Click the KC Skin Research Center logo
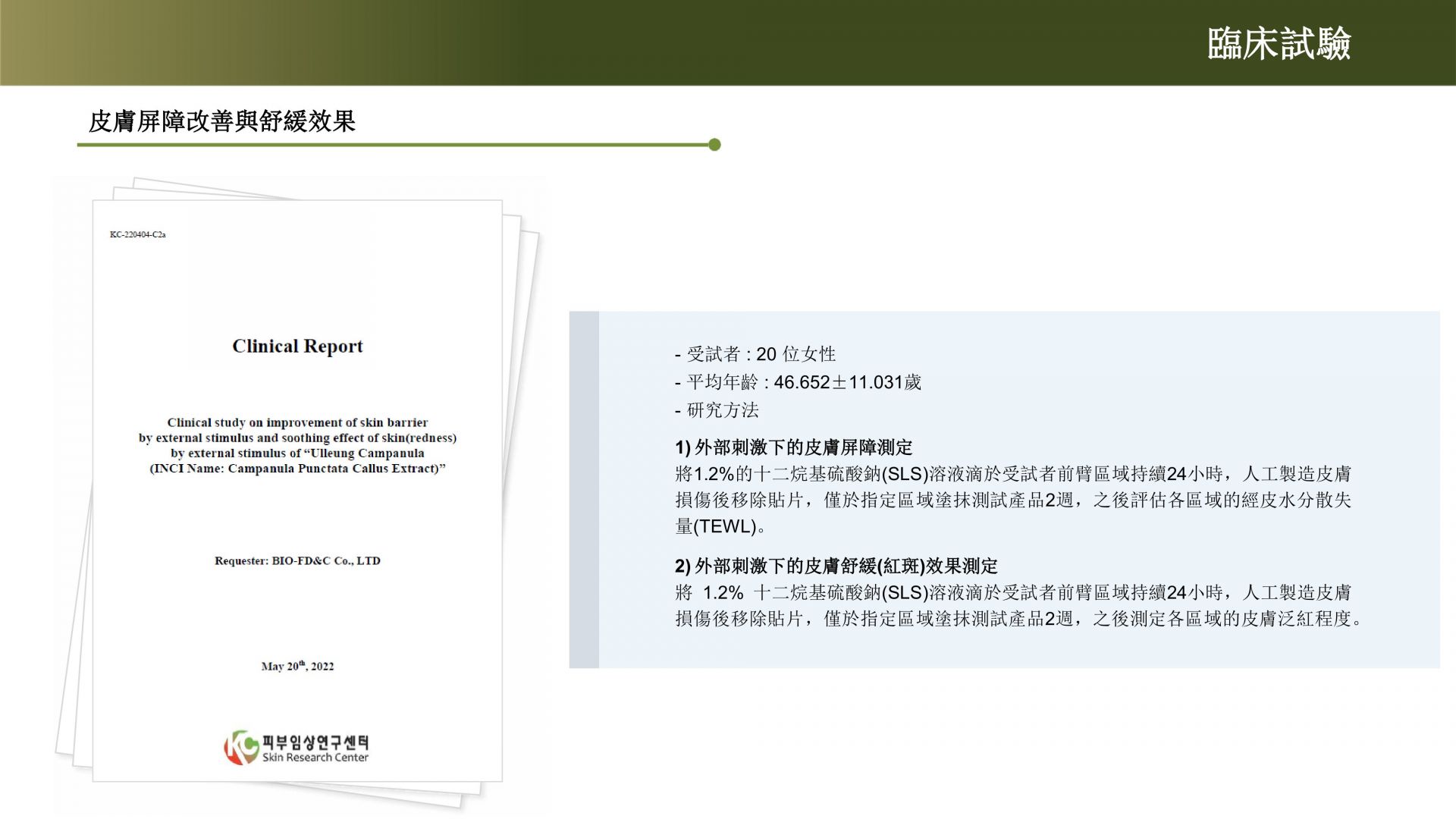 (x=241, y=747)
